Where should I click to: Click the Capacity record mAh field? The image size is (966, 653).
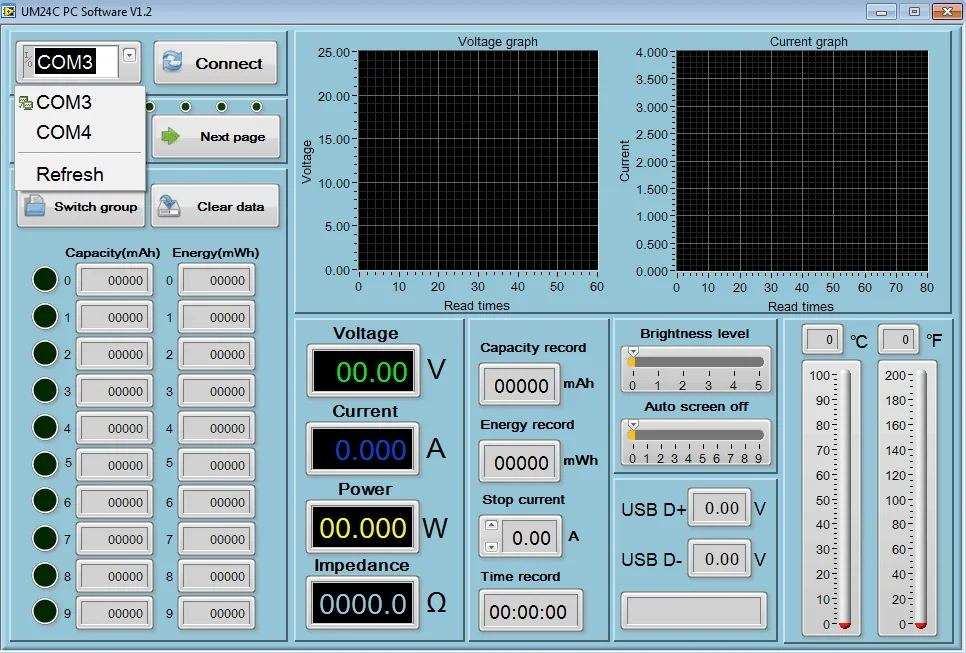(x=521, y=386)
